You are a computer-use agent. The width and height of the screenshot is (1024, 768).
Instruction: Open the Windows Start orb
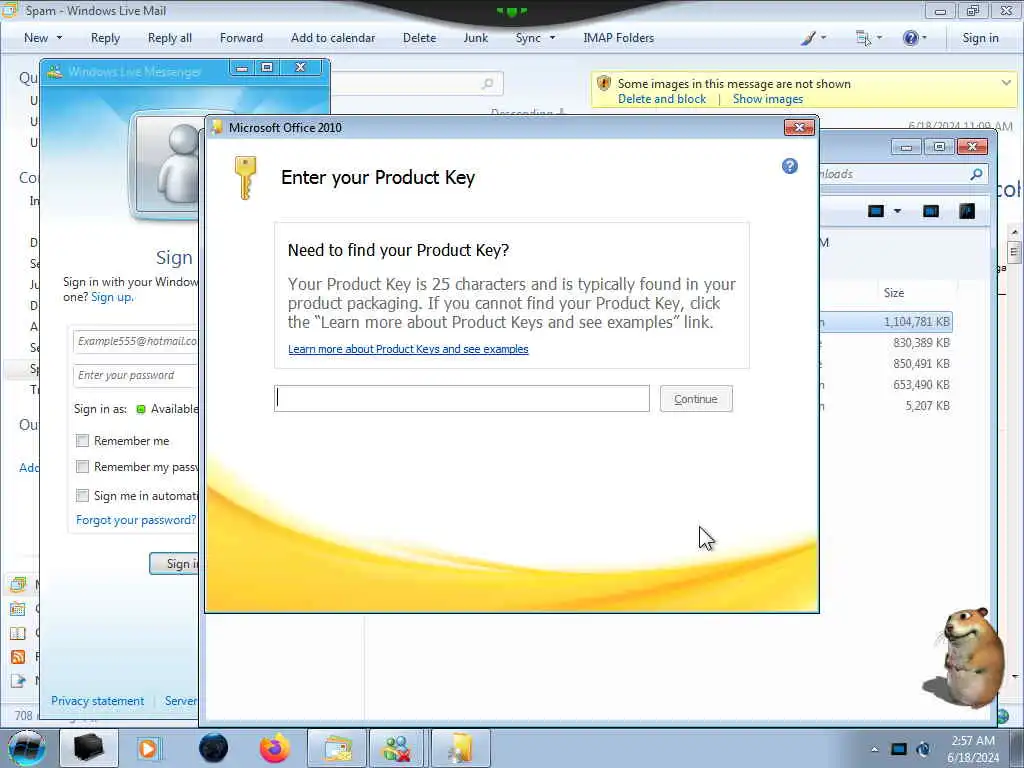pyautogui.click(x=26, y=748)
